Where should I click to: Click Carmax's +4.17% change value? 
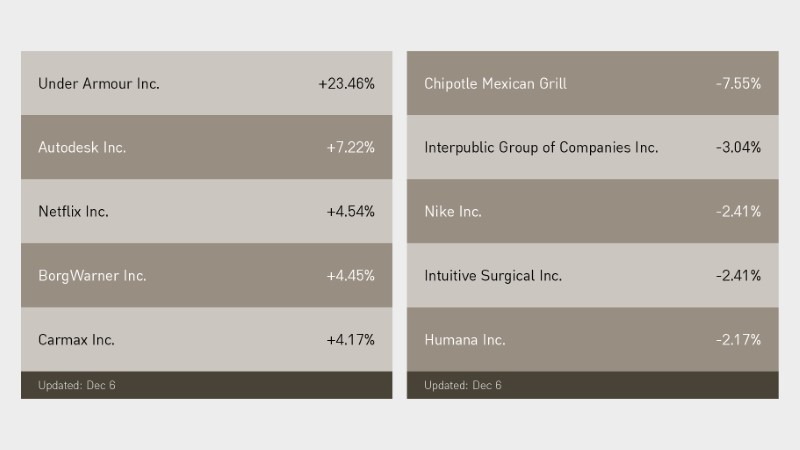pos(350,340)
